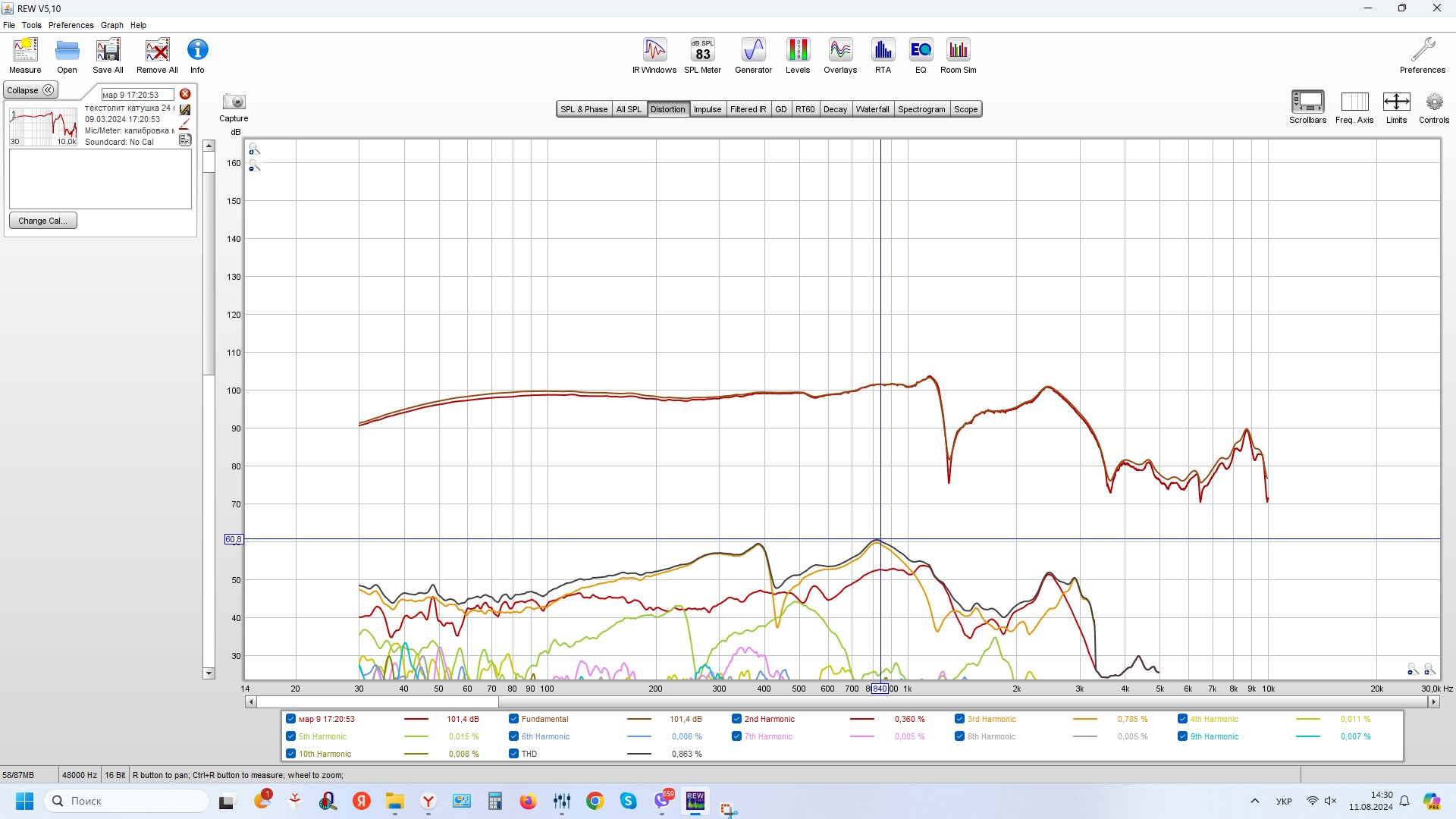Hide the Fundamental trace
This screenshot has width=1456, height=819.
pos(513,719)
